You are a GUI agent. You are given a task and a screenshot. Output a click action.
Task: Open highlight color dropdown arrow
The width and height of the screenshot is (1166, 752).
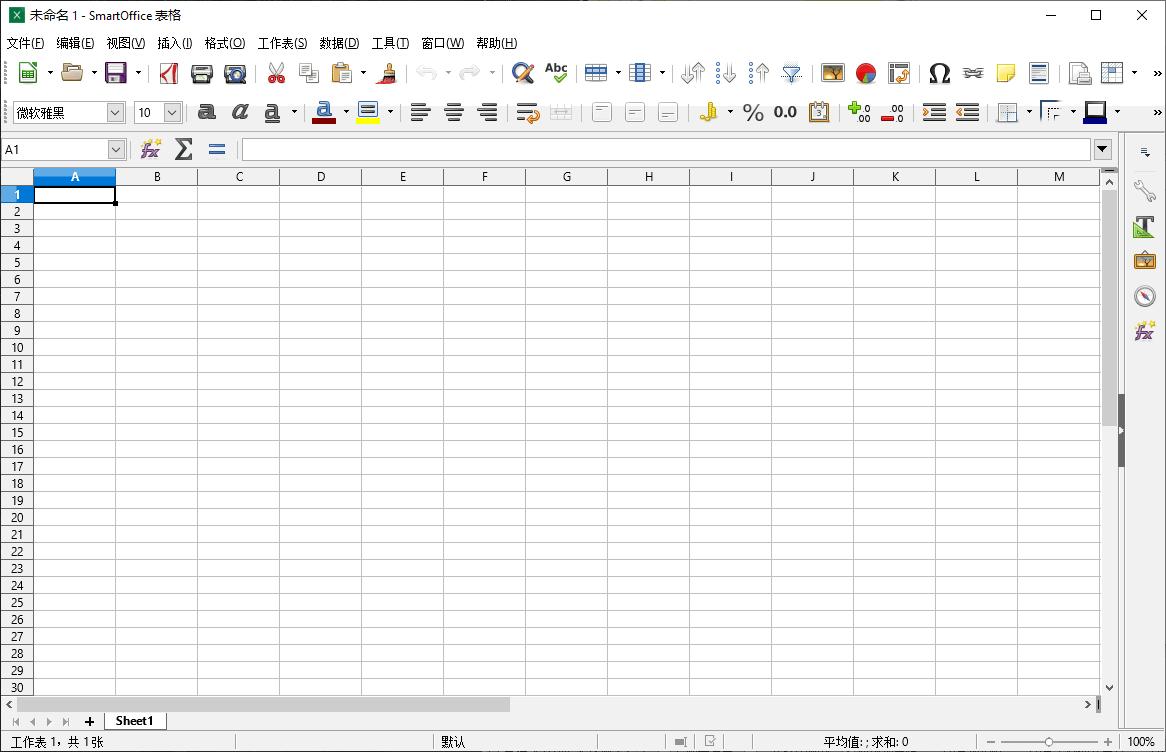pos(390,112)
